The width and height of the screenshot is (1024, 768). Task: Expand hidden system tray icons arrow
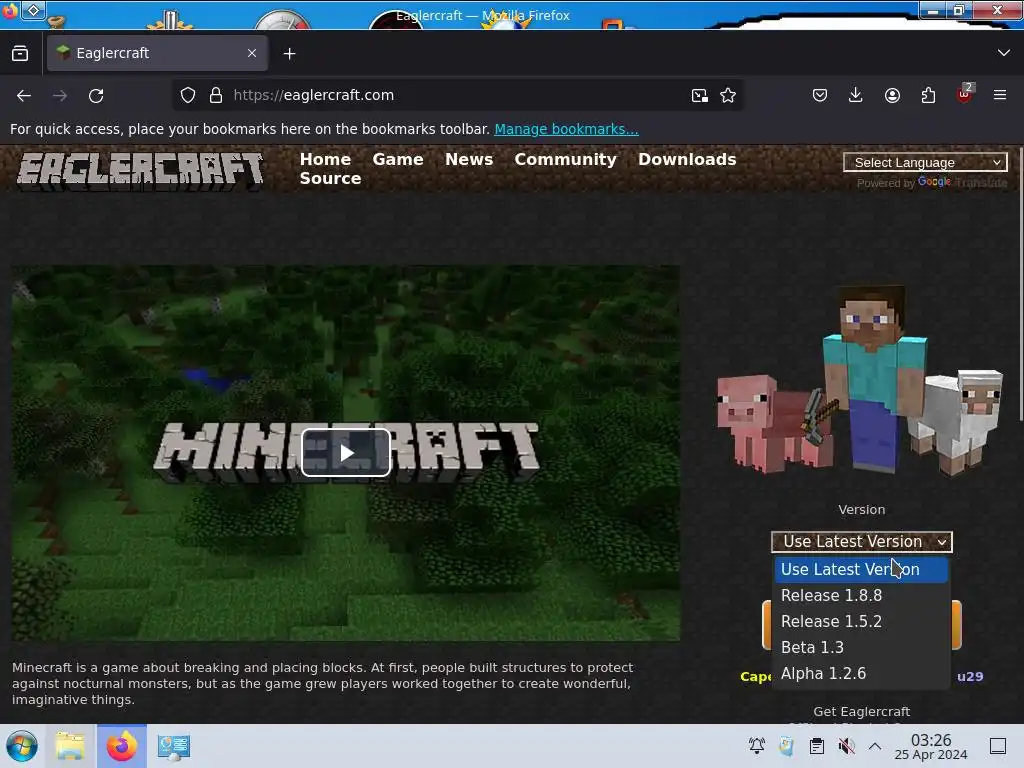click(875, 746)
